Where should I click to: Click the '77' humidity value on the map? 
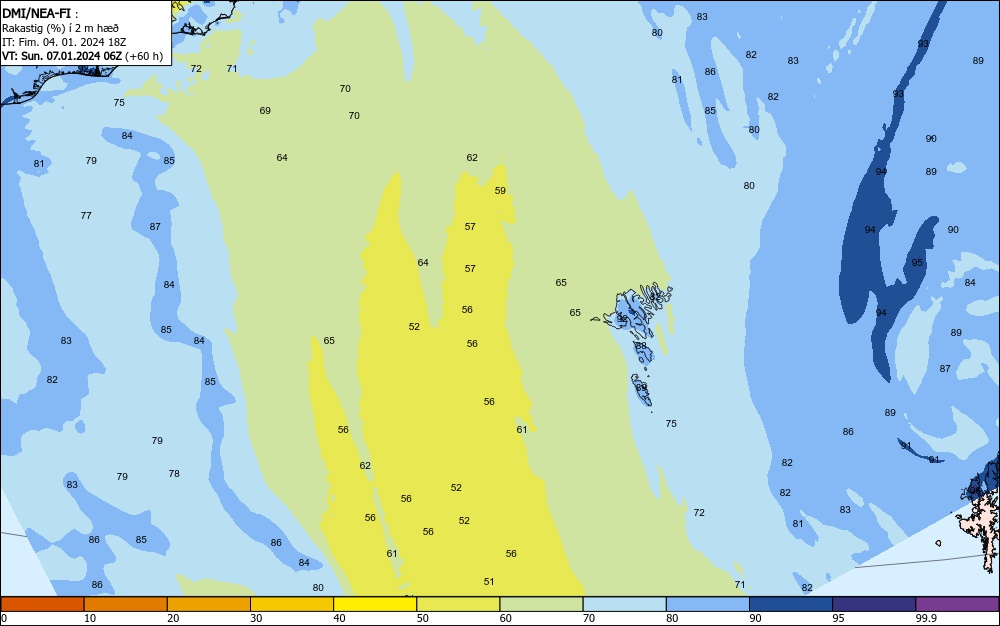[x=86, y=215]
